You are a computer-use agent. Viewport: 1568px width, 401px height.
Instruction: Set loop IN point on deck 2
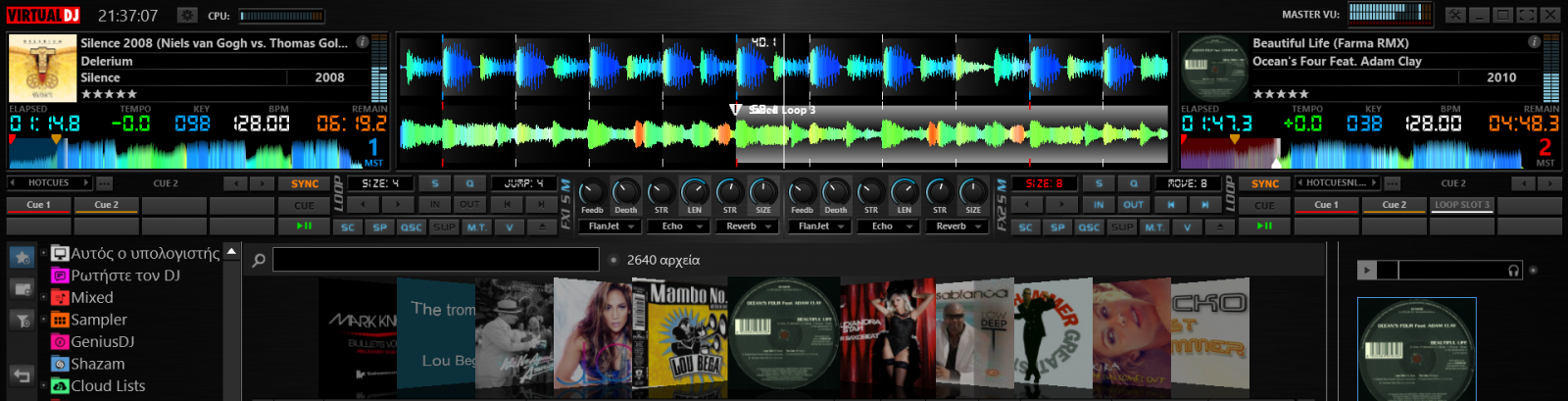coord(1099,204)
